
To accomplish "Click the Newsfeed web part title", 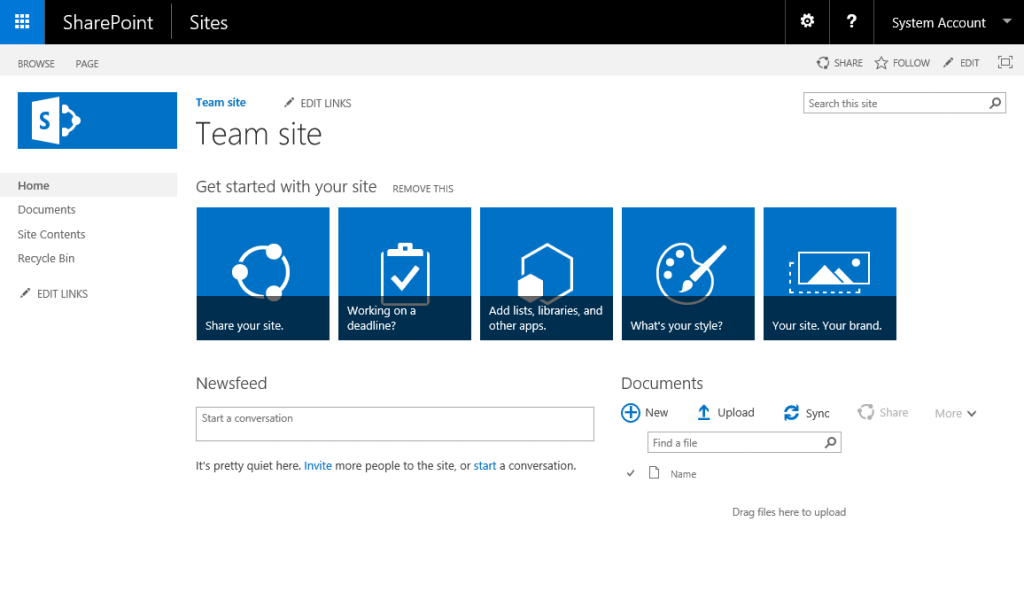I will pos(231,383).
